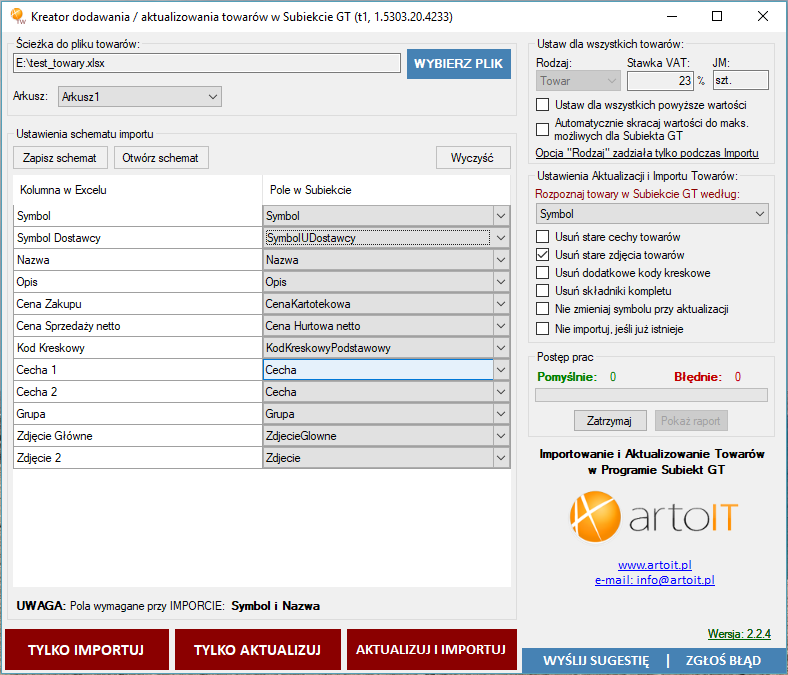Viewport: 788px width, 675px height.
Task: Click the app icon in the title bar
Action: (x=18, y=16)
